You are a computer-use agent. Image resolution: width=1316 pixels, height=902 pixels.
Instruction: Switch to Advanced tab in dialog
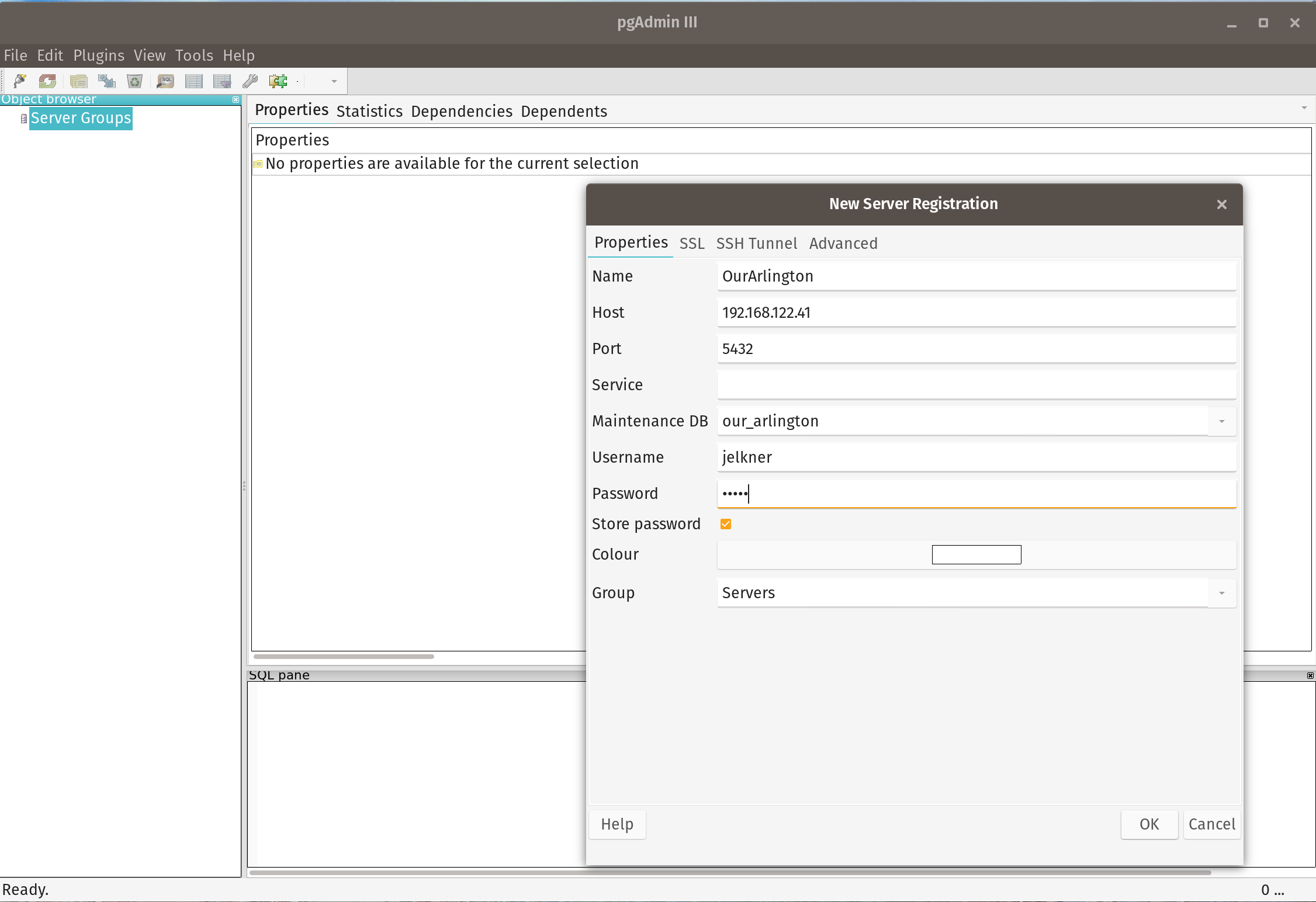pos(843,243)
